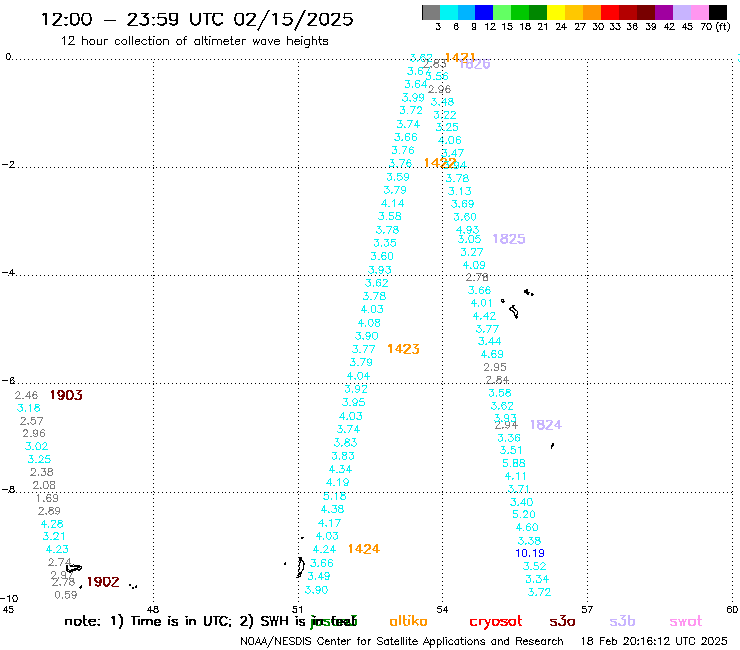Click the s3a satellite legend label

click(562, 621)
